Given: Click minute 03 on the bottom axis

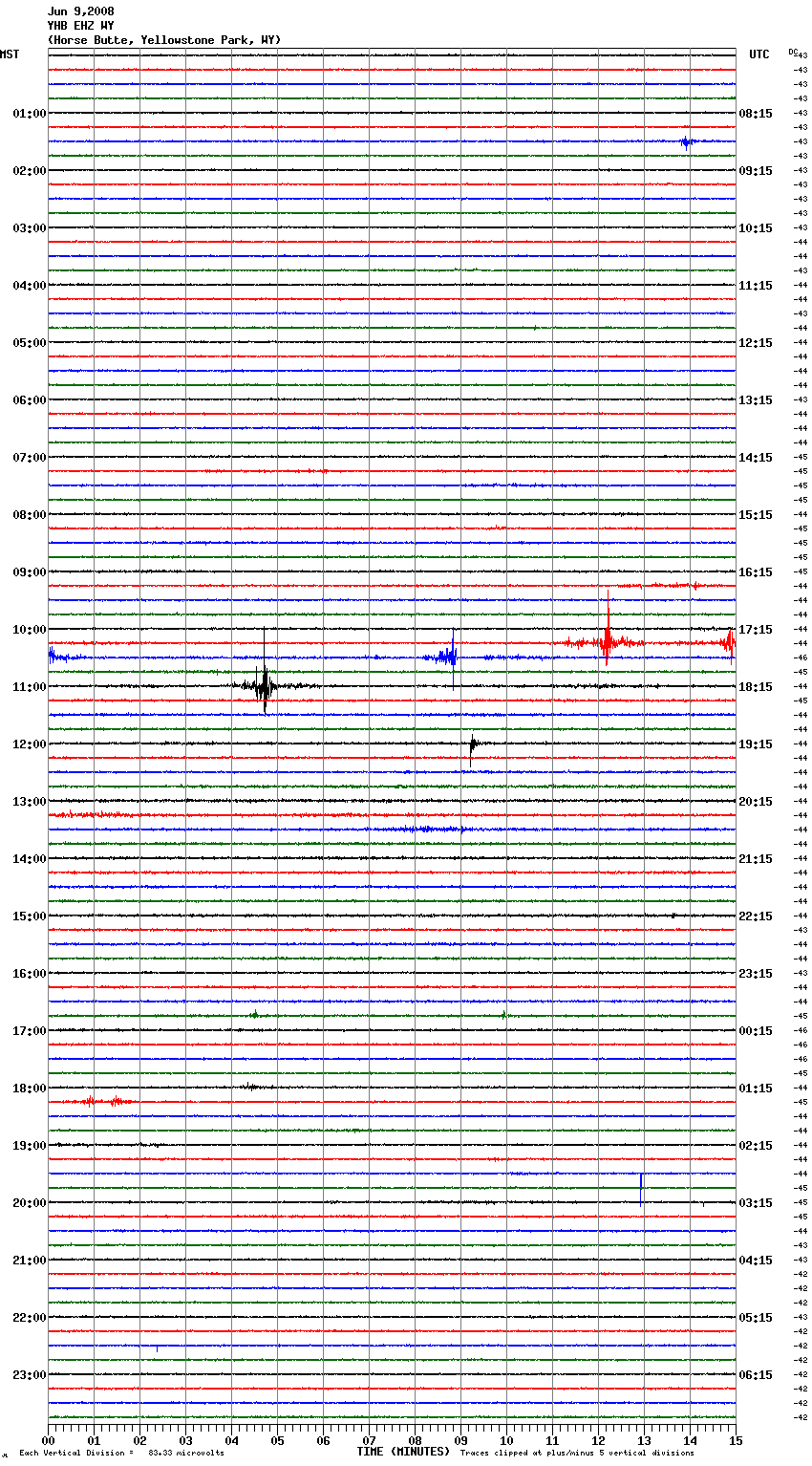Looking at the screenshot, I should click(186, 1440).
